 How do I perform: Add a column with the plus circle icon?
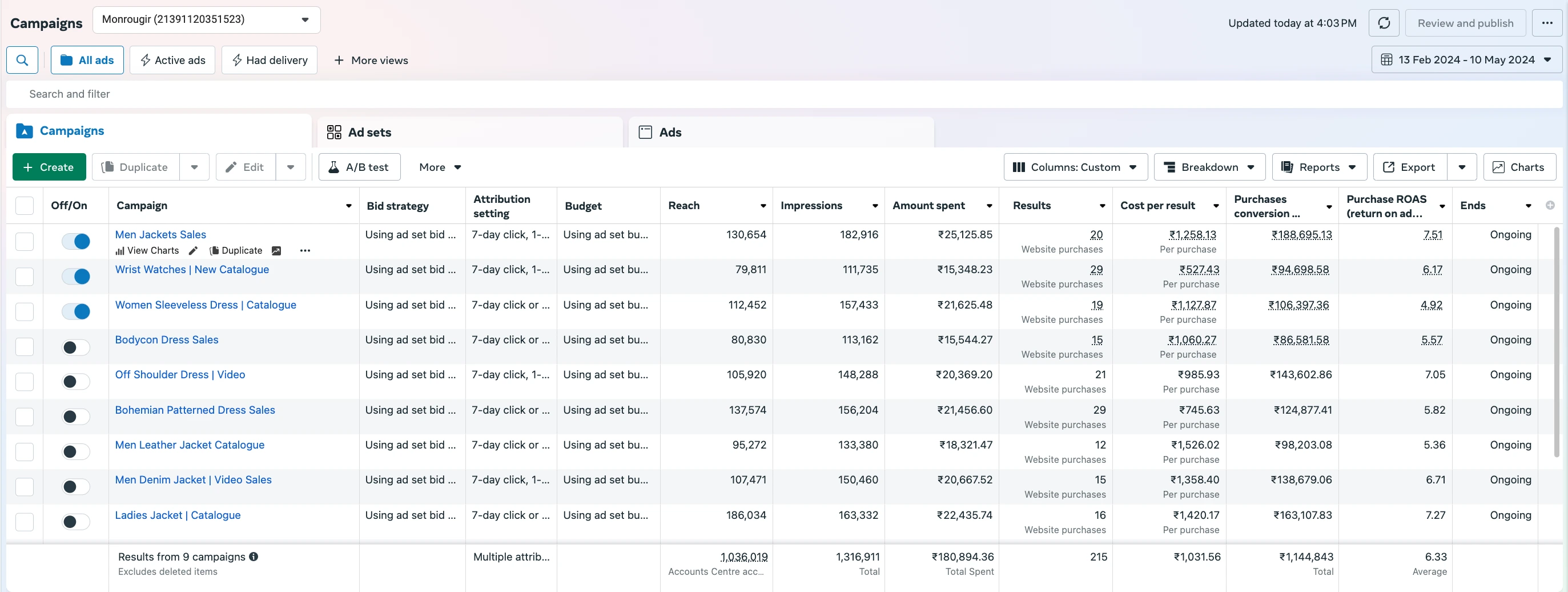1550,206
